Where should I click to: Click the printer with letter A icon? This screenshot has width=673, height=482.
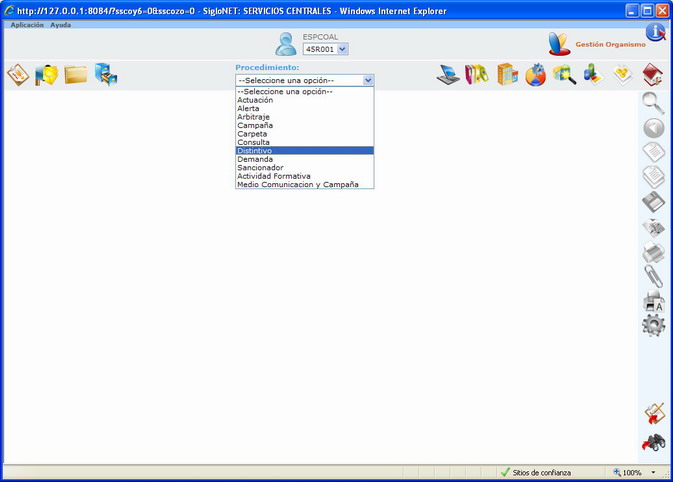tap(654, 301)
